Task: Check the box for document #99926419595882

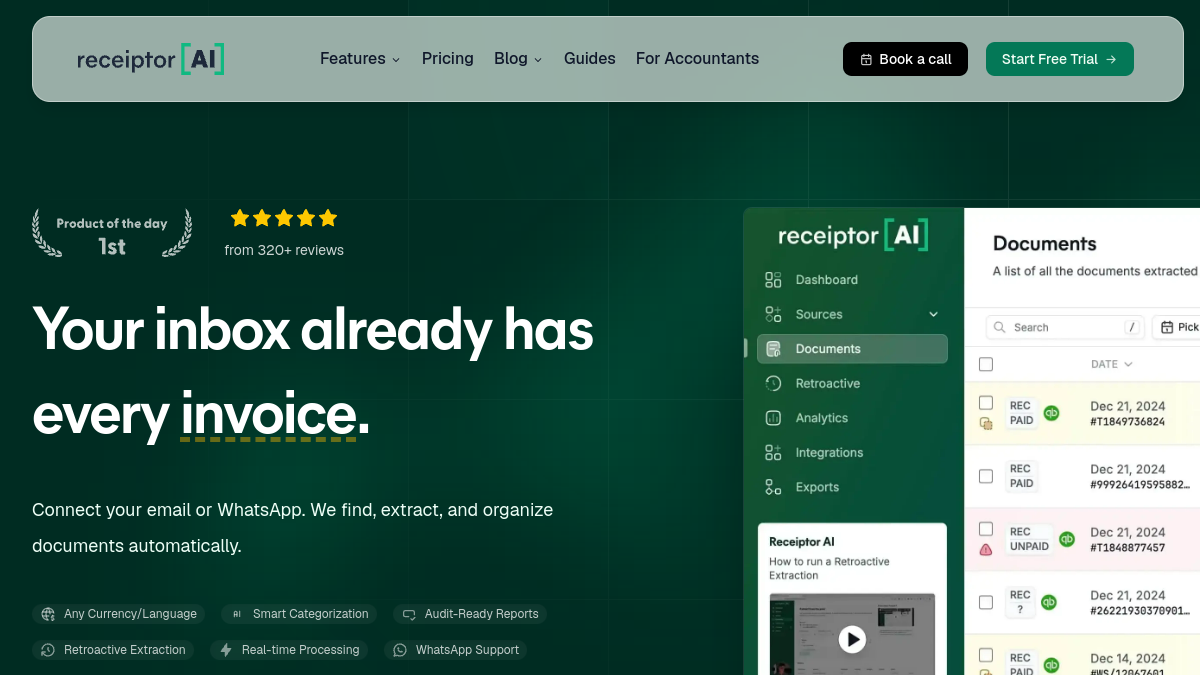Action: 986,476
